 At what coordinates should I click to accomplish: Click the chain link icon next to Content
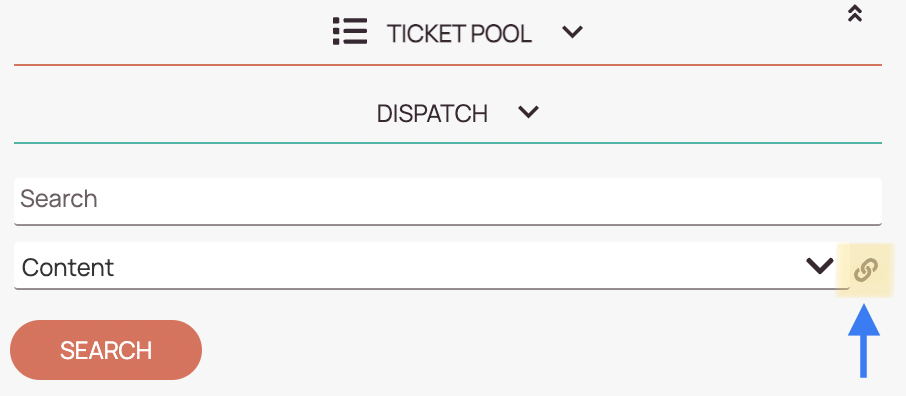click(x=866, y=270)
